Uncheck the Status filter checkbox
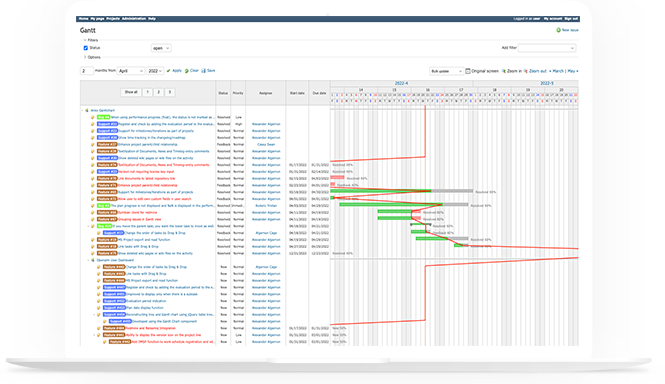This screenshot has width=665, height=384. 86,48
